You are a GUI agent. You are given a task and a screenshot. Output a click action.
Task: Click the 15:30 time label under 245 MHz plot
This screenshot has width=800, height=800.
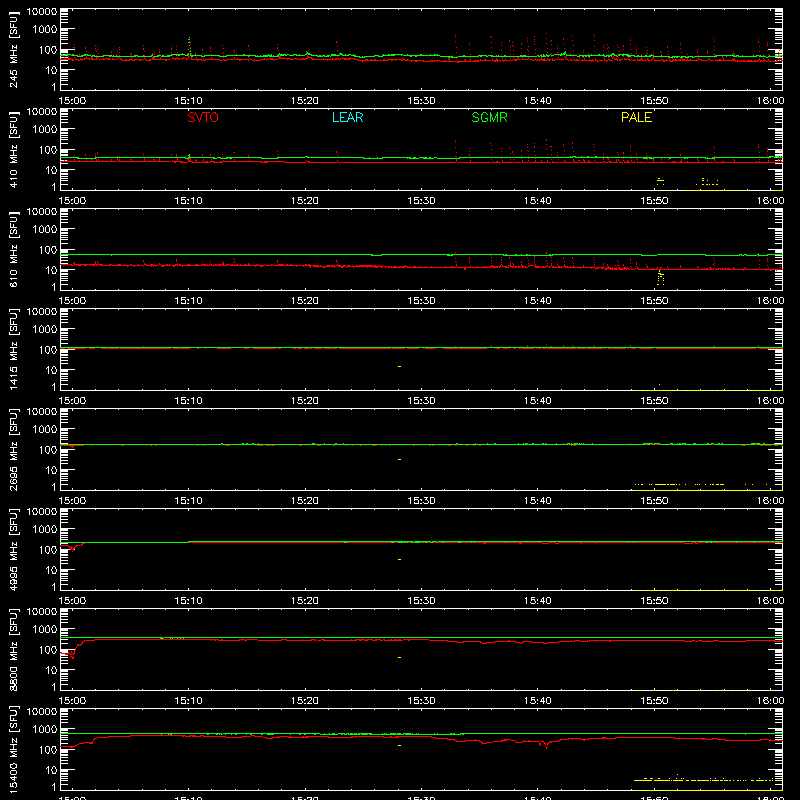tap(421, 101)
